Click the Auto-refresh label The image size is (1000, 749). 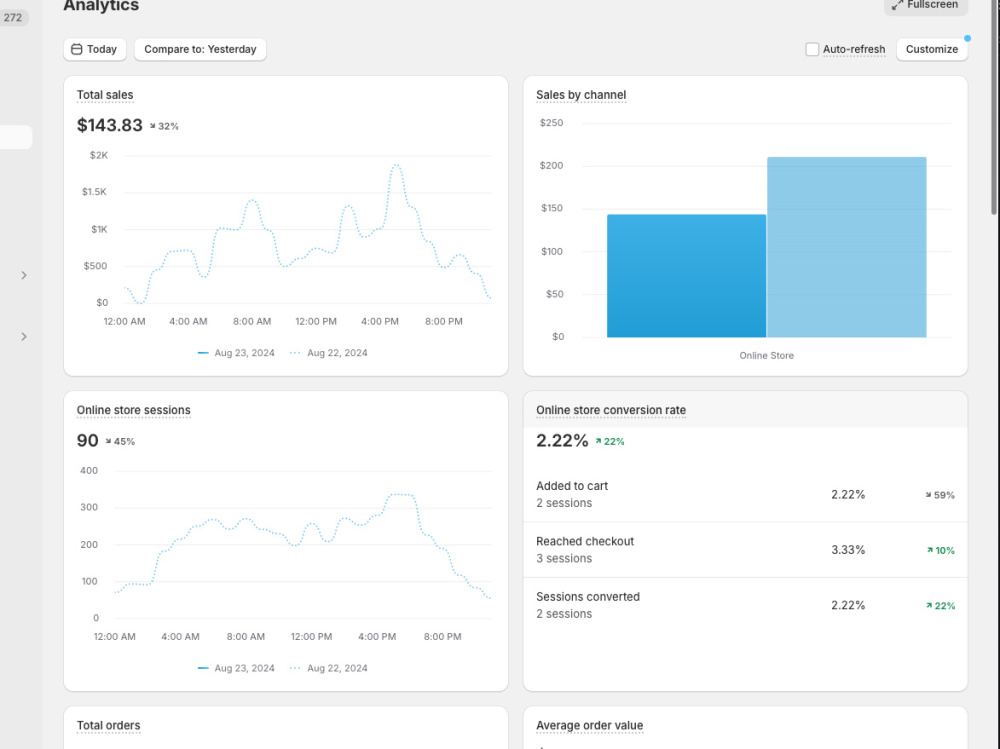click(x=853, y=49)
